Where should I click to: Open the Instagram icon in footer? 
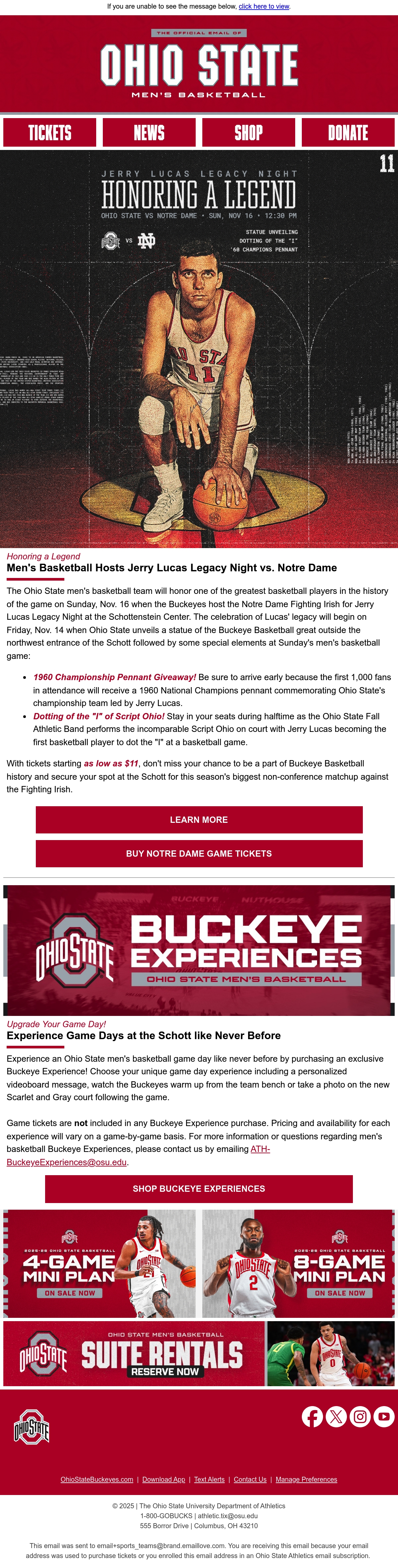pyautogui.click(x=360, y=1416)
